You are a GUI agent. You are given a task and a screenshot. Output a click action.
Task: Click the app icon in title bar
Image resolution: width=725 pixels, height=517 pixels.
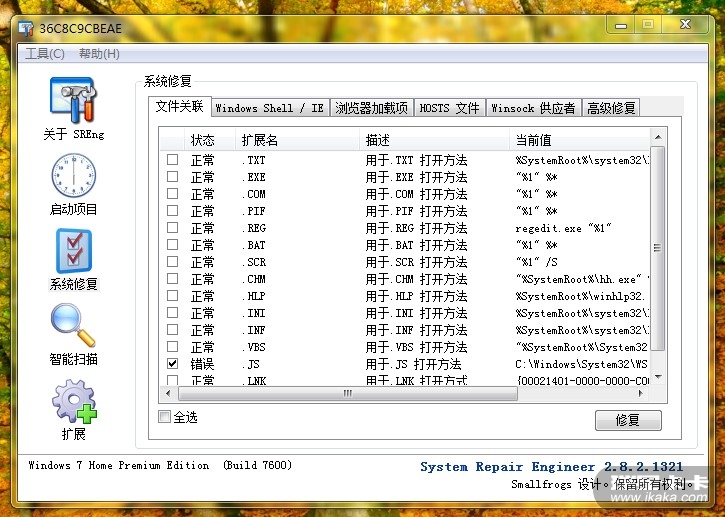click(x=26, y=28)
